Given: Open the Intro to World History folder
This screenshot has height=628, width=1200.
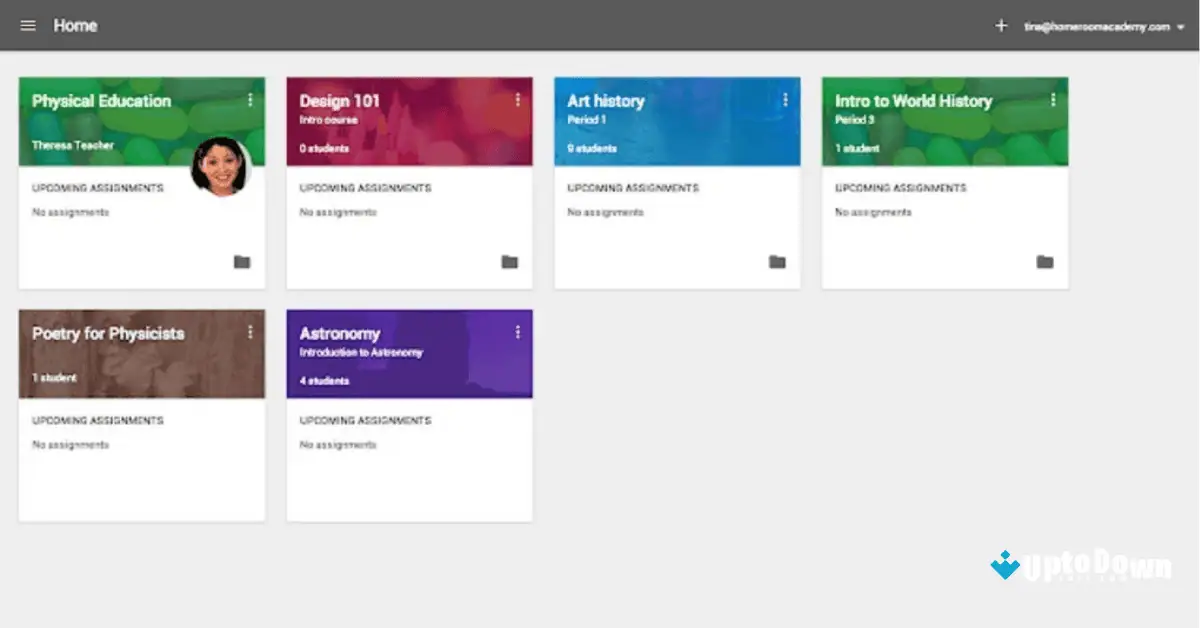Looking at the screenshot, I should 1045,261.
